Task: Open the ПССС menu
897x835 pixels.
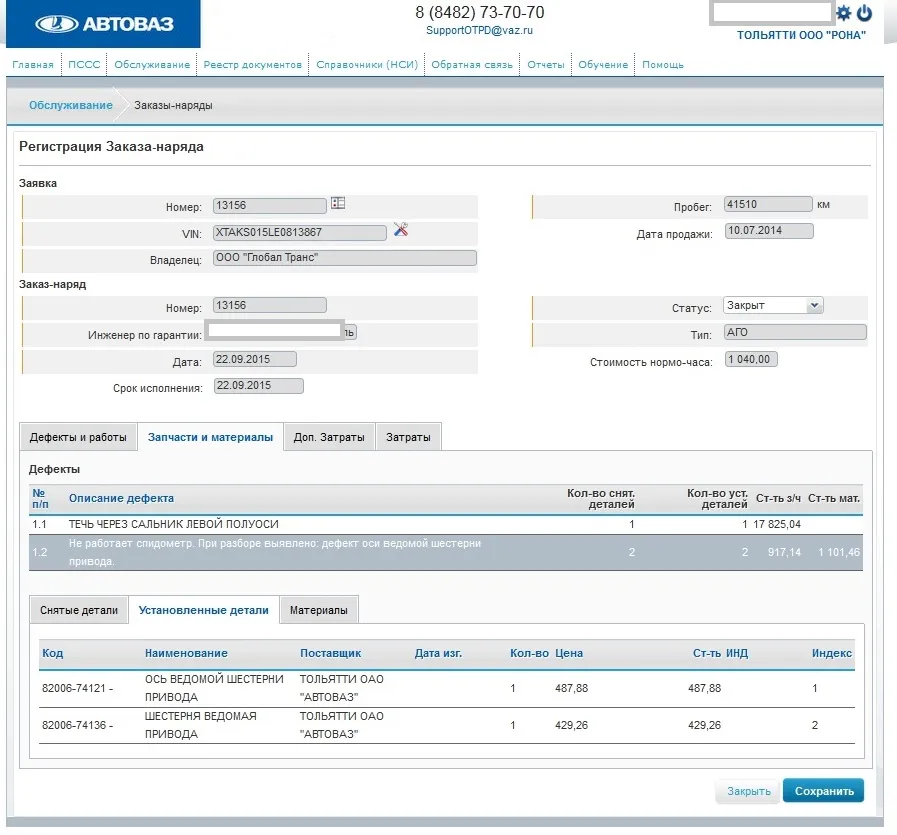Action: pos(84,65)
